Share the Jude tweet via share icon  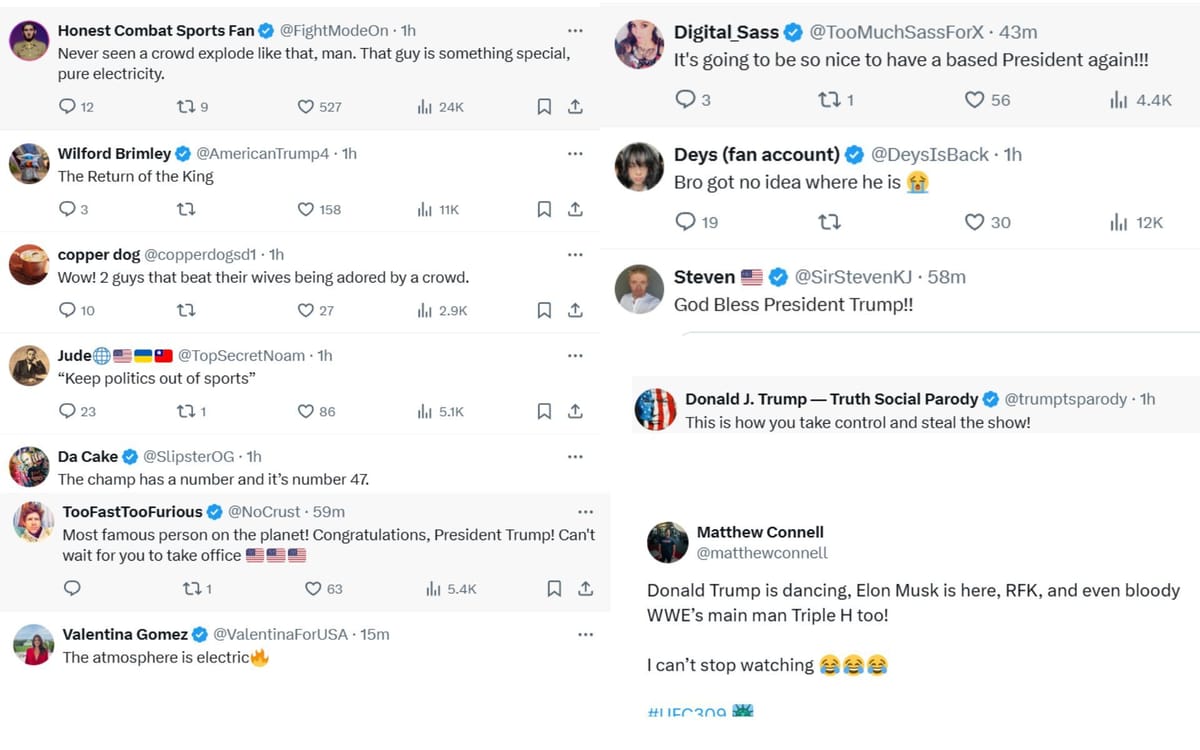[x=576, y=411]
